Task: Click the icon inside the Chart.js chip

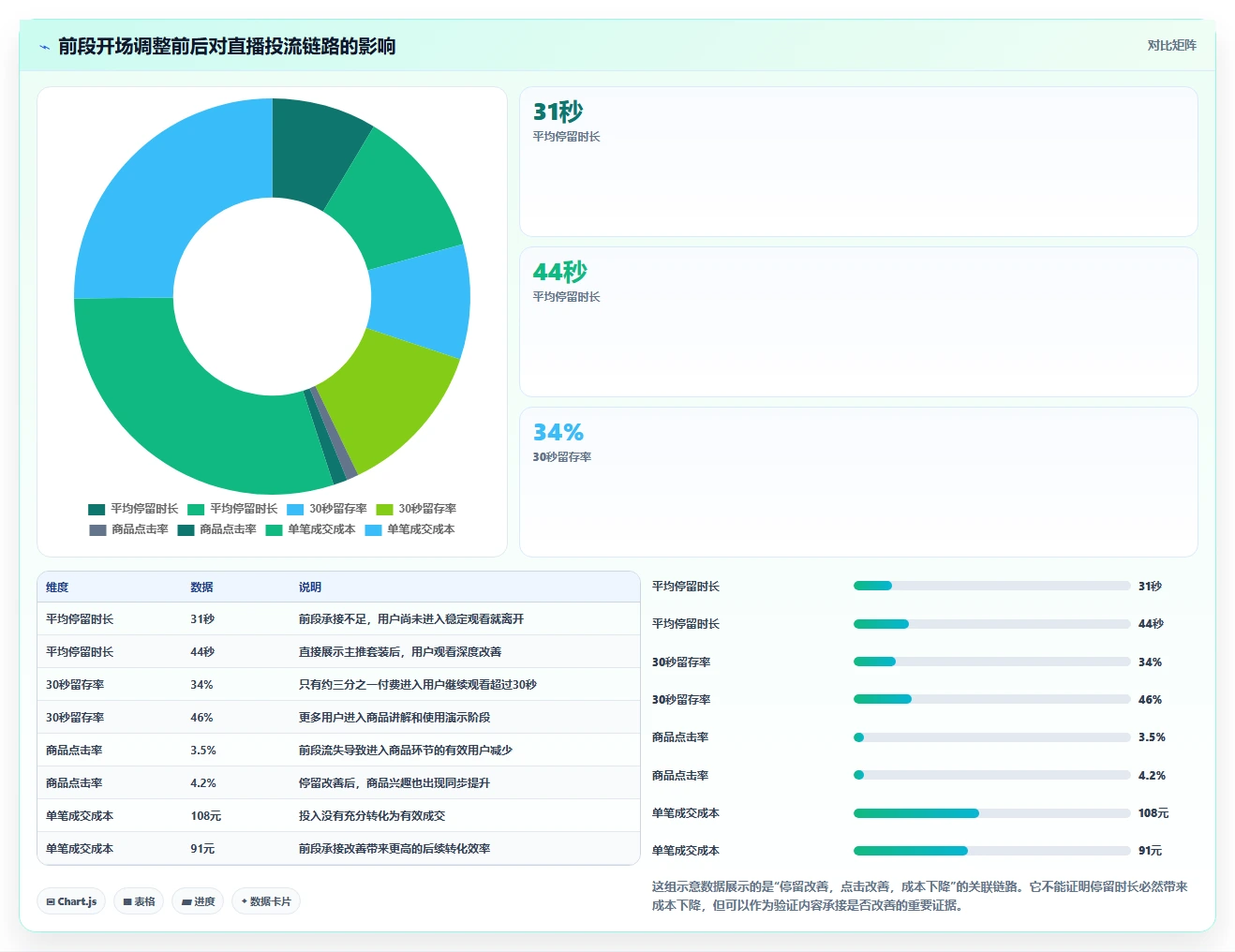Action: click(x=51, y=901)
